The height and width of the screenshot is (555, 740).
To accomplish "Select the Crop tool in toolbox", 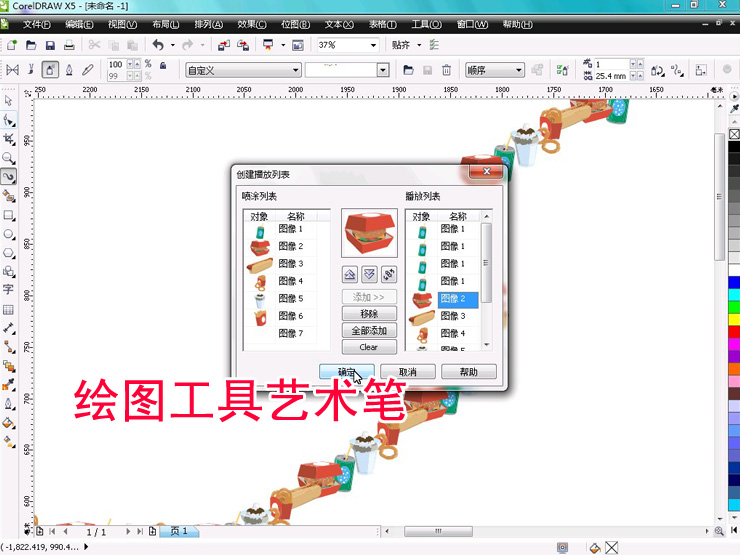I will point(9,139).
